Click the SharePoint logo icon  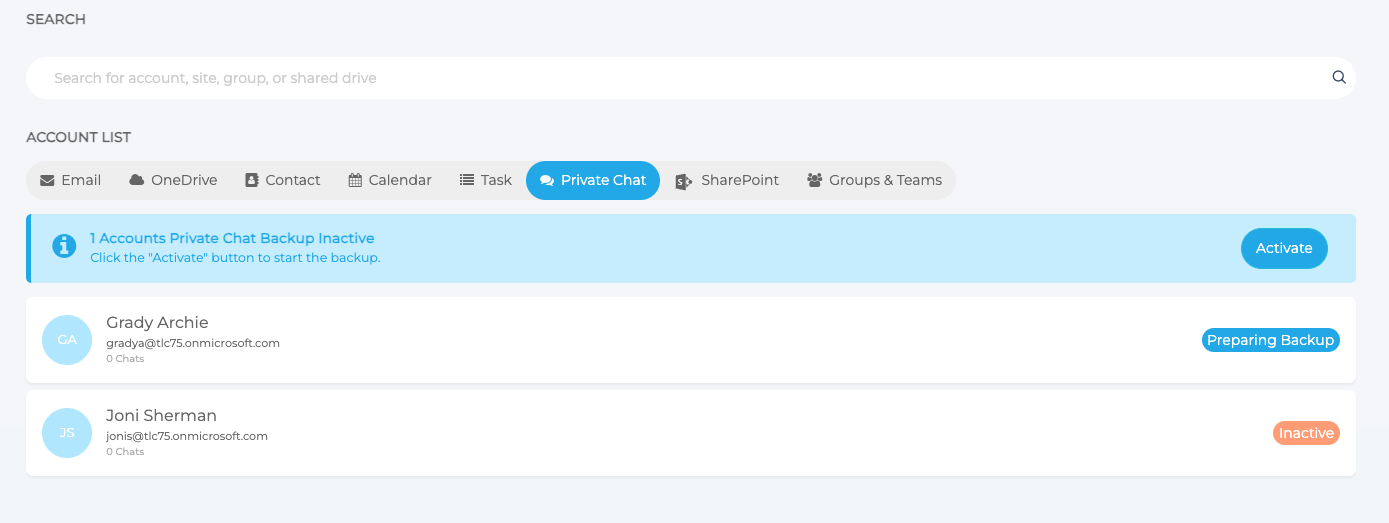684,181
